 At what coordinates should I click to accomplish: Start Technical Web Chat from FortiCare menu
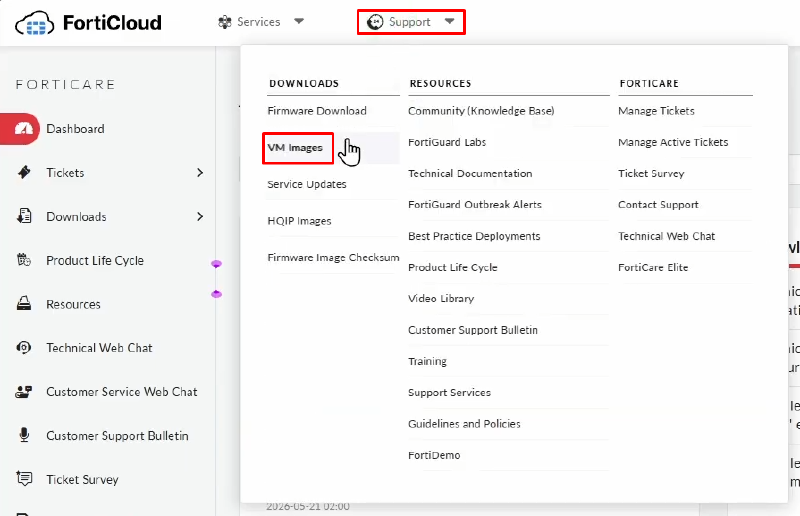[x=666, y=236]
